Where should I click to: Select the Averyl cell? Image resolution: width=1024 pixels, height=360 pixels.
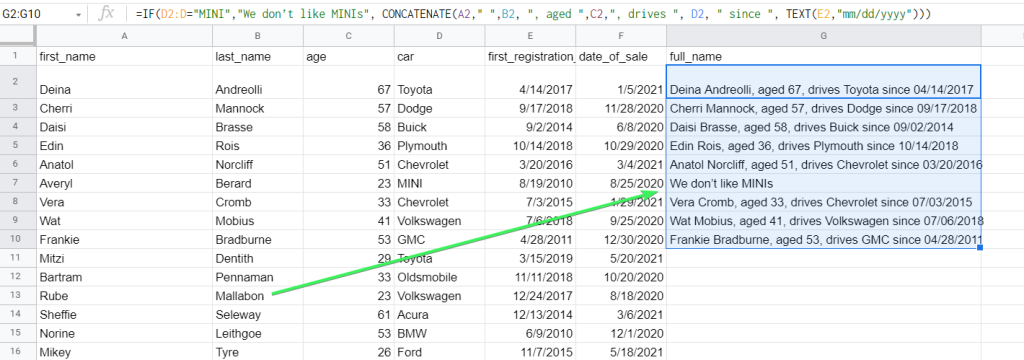(x=125, y=183)
